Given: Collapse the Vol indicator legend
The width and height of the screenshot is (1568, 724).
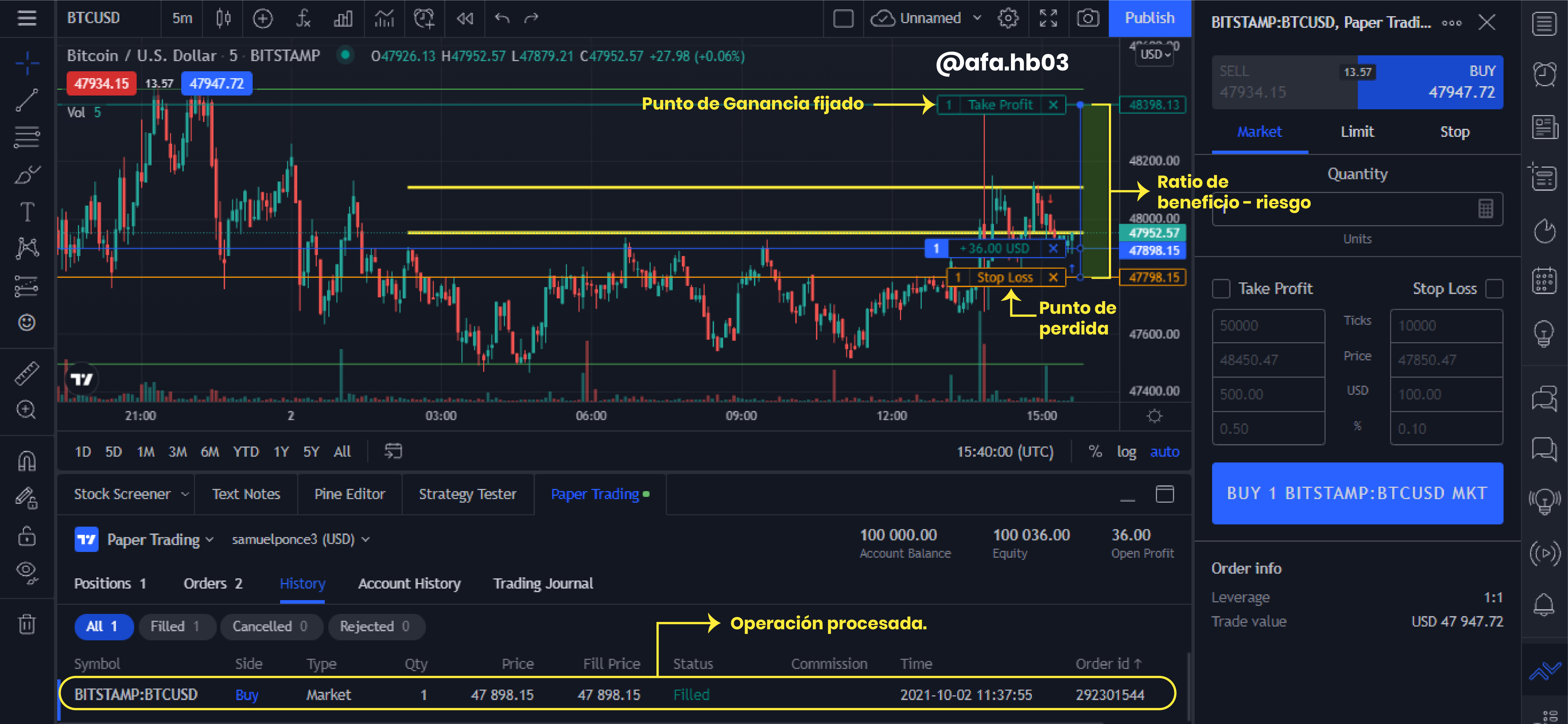Looking at the screenshot, I should tap(76, 113).
